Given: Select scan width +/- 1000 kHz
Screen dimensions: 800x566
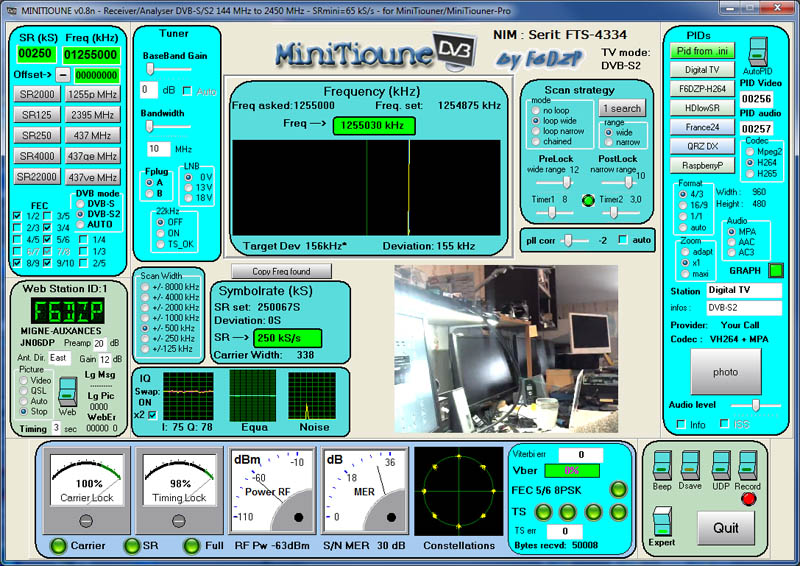Looking at the screenshot, I should (145, 317).
